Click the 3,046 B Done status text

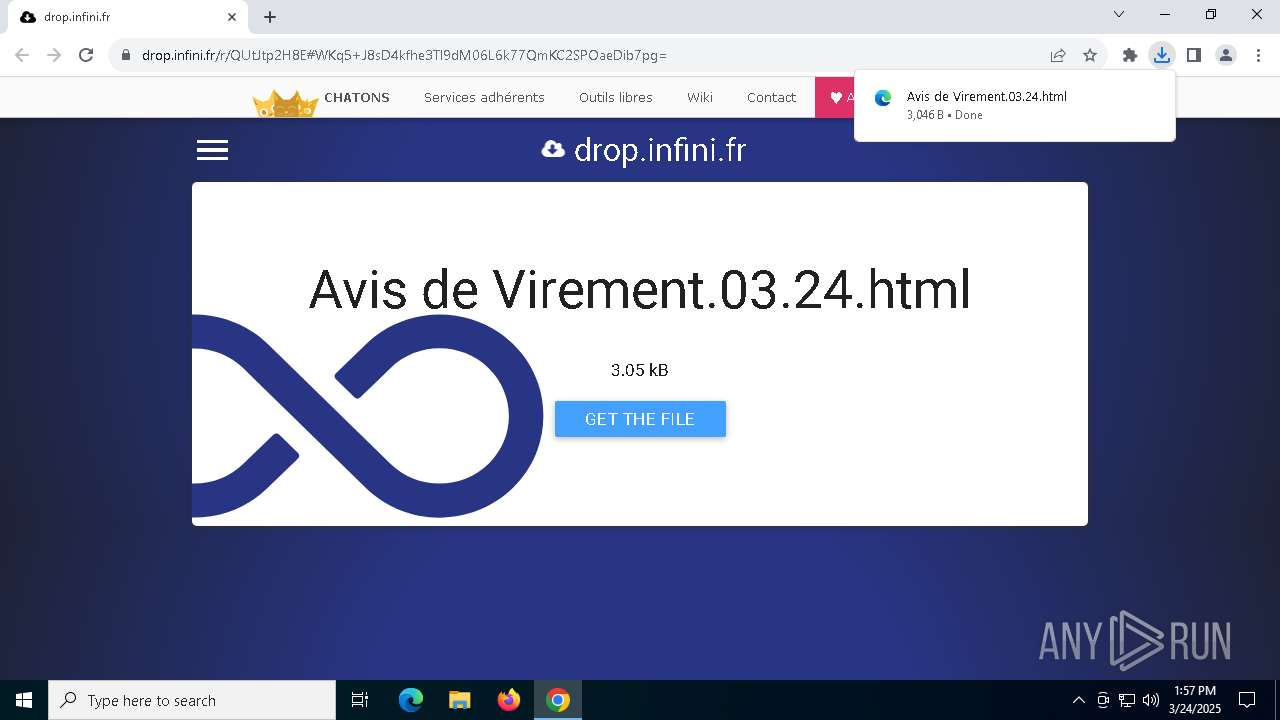click(x=944, y=115)
